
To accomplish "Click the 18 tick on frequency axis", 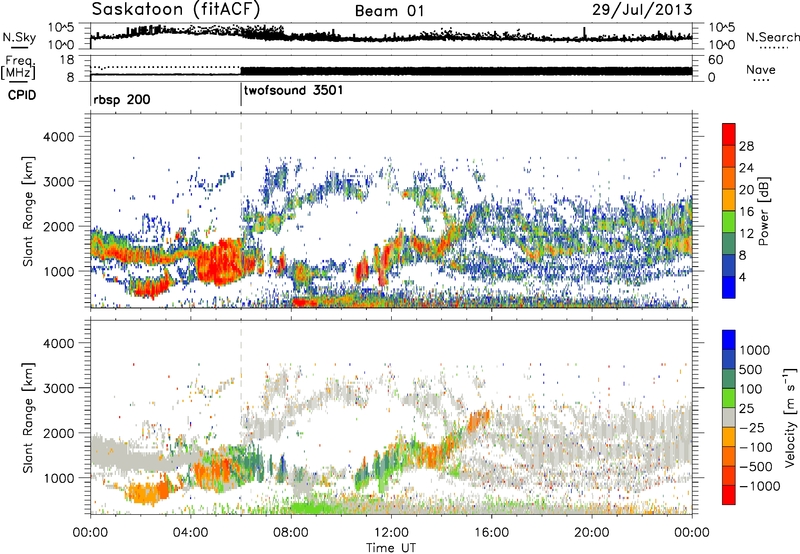I will coord(66,60).
